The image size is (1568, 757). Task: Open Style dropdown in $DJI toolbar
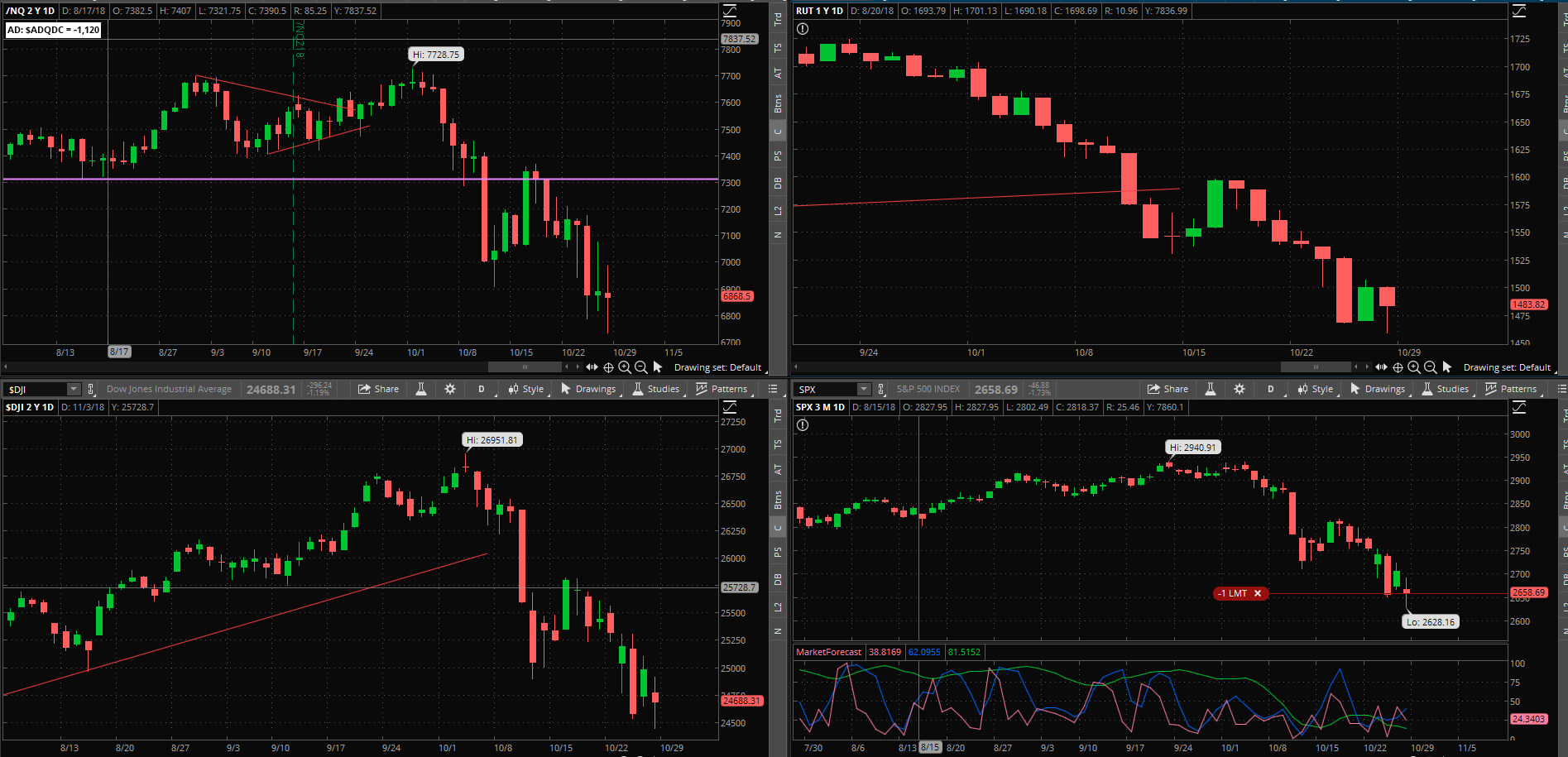click(x=527, y=389)
